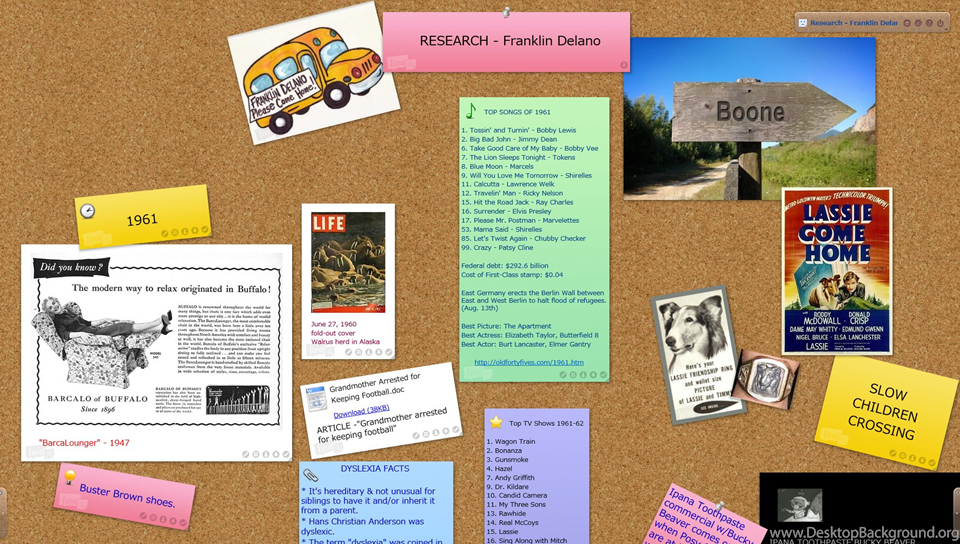The image size is (960, 544).
Task: Click 'Hans Christian Anderson was dyslexic' fact
Action: coord(362,526)
